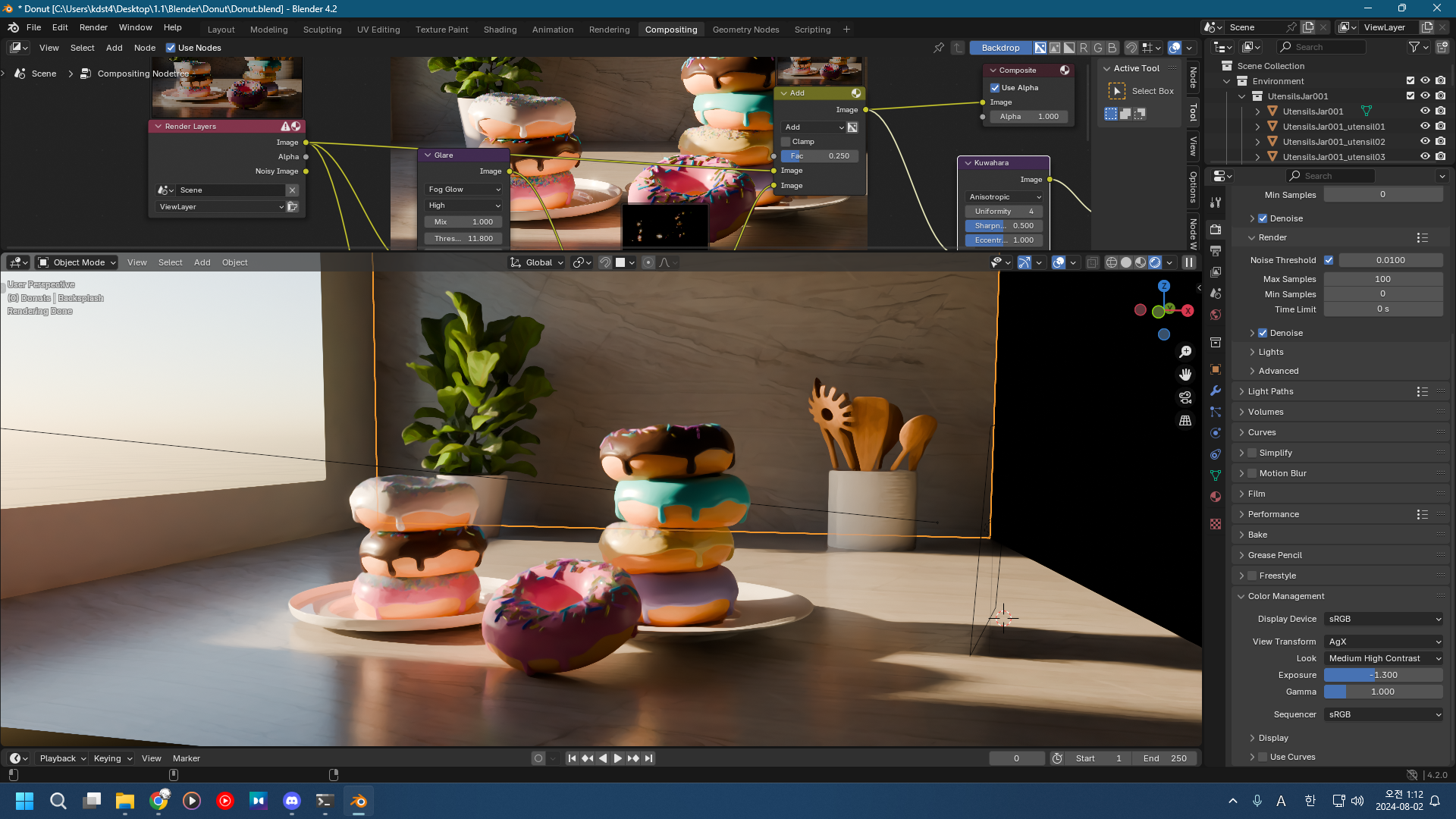This screenshot has height=819, width=1456.
Task: Open the Render menu
Action: pyautogui.click(x=93, y=27)
